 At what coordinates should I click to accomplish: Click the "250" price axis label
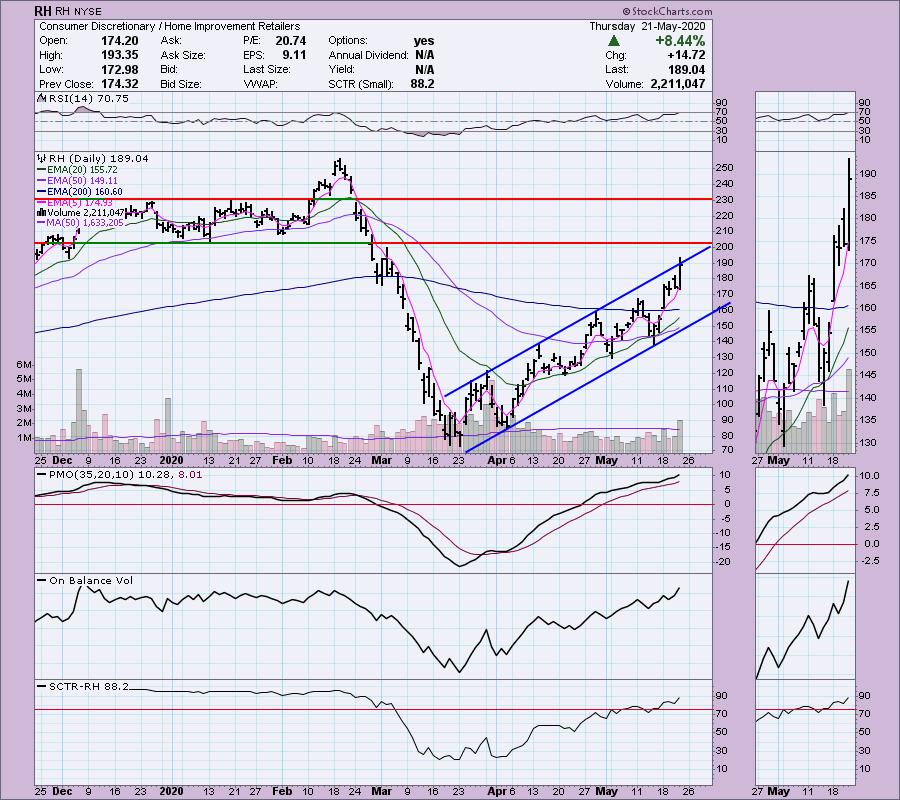click(724, 168)
